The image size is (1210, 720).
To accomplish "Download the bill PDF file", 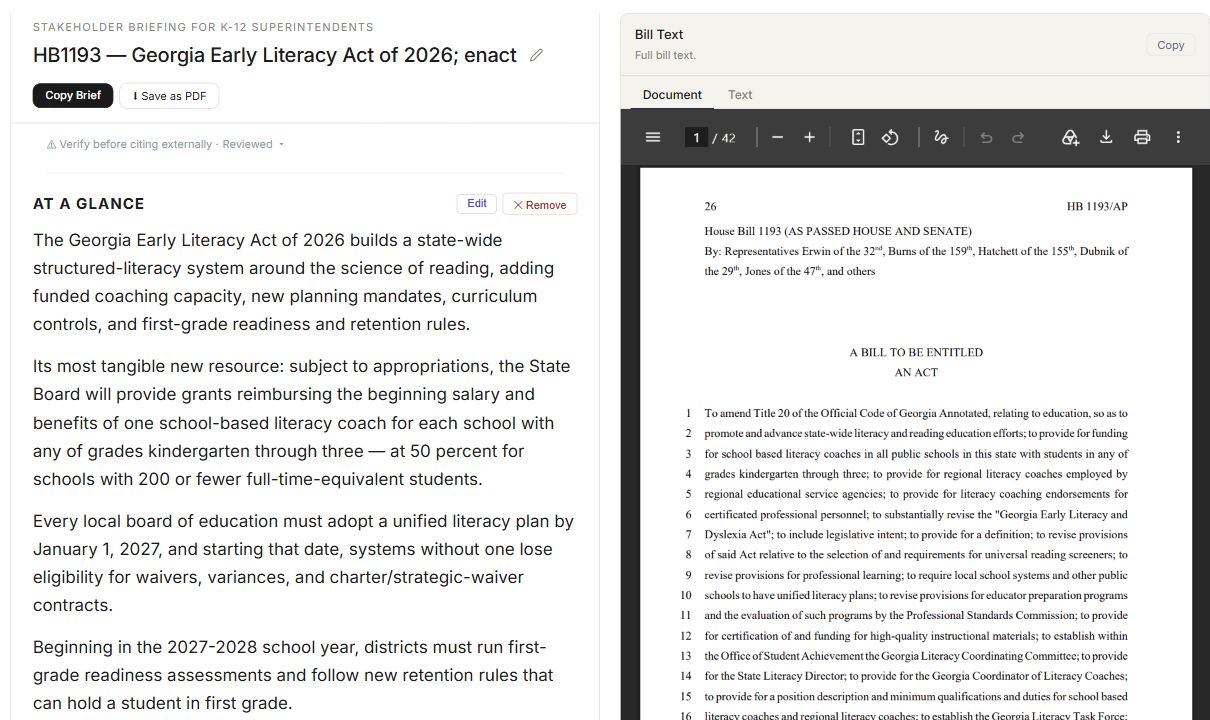I will point(1106,137).
